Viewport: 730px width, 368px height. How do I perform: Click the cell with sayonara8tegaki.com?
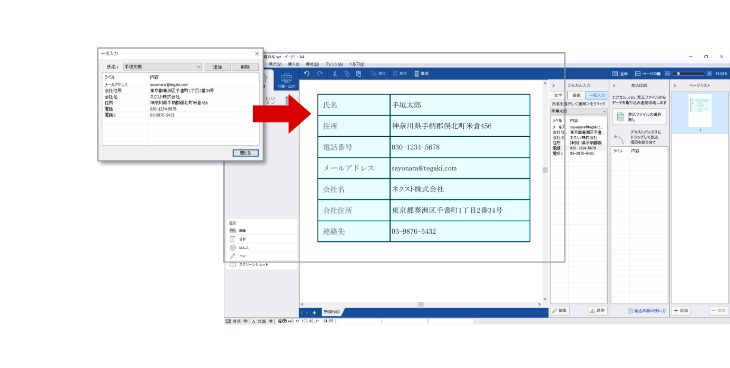(460, 168)
